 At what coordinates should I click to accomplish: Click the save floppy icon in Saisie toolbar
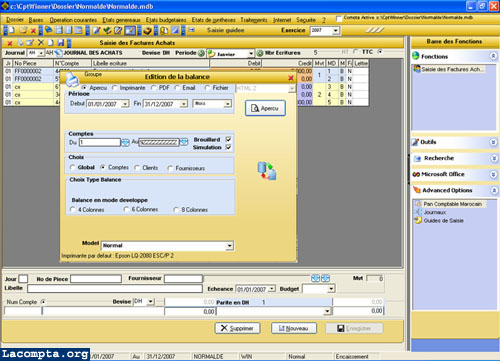(x=60, y=43)
